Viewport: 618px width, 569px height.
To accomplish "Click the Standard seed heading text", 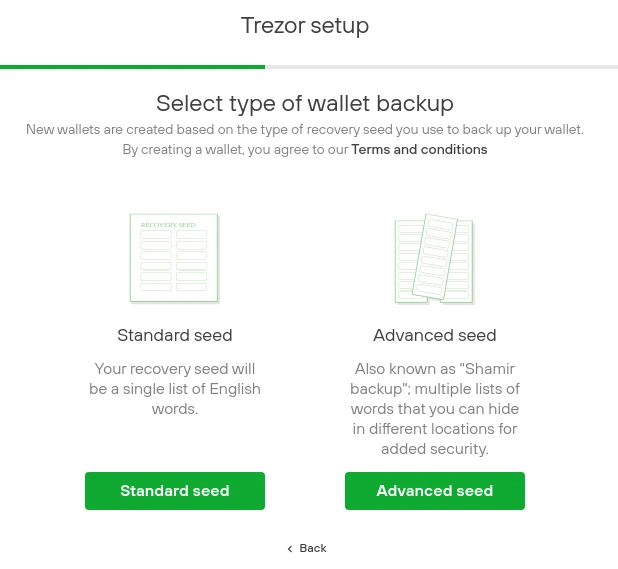I will point(175,336).
